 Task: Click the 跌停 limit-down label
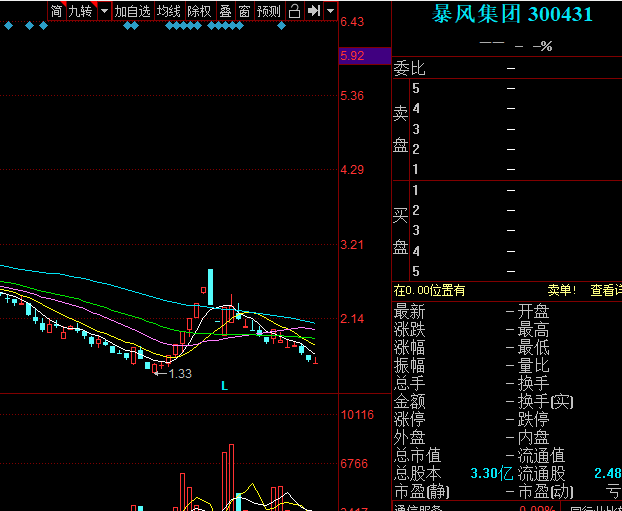534,419
